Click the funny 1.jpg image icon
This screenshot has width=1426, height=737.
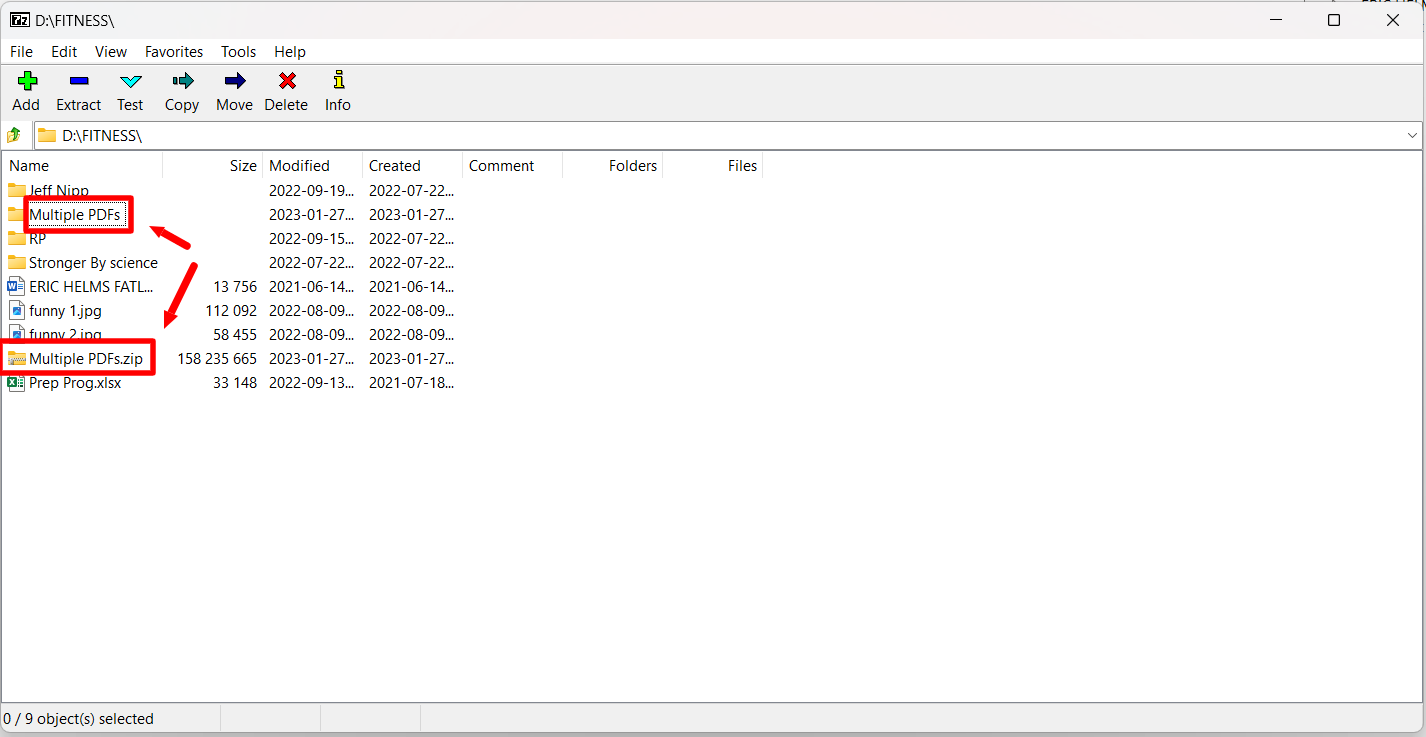point(17,310)
